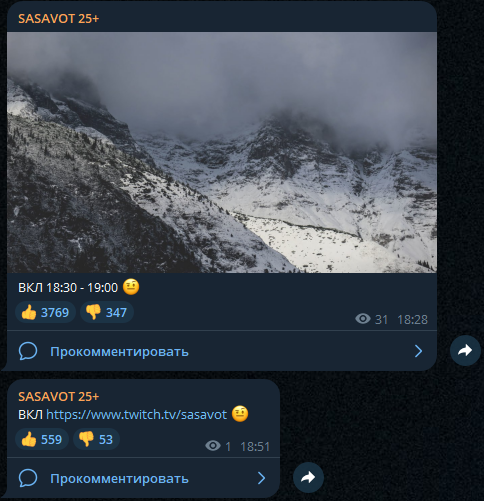Click the views eye icon showing 1
484x501 pixels.
(x=213, y=446)
